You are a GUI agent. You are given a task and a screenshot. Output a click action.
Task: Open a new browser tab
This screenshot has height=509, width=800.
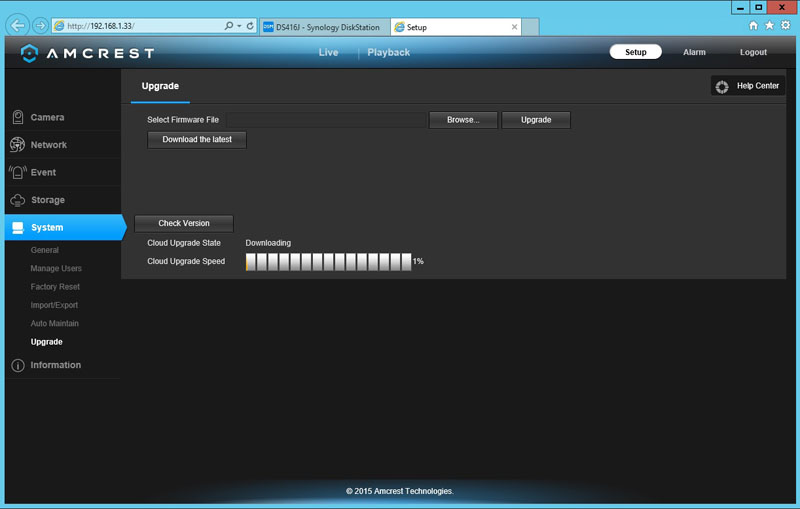coord(531,27)
